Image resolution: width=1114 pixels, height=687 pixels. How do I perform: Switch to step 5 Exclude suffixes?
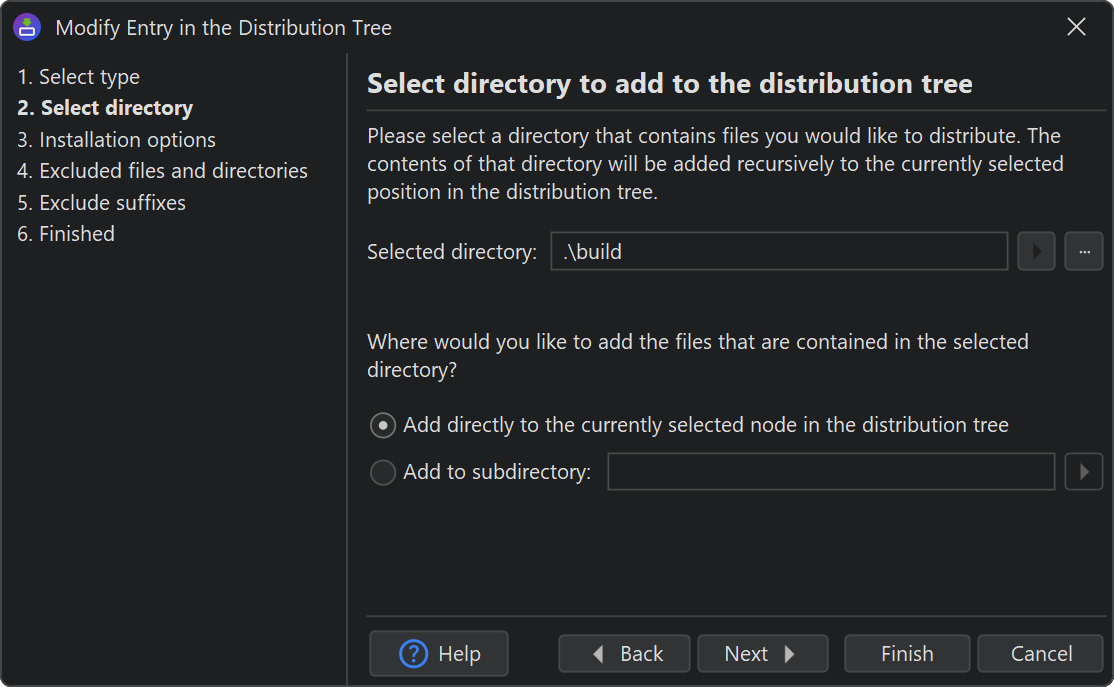pyautogui.click(x=101, y=203)
